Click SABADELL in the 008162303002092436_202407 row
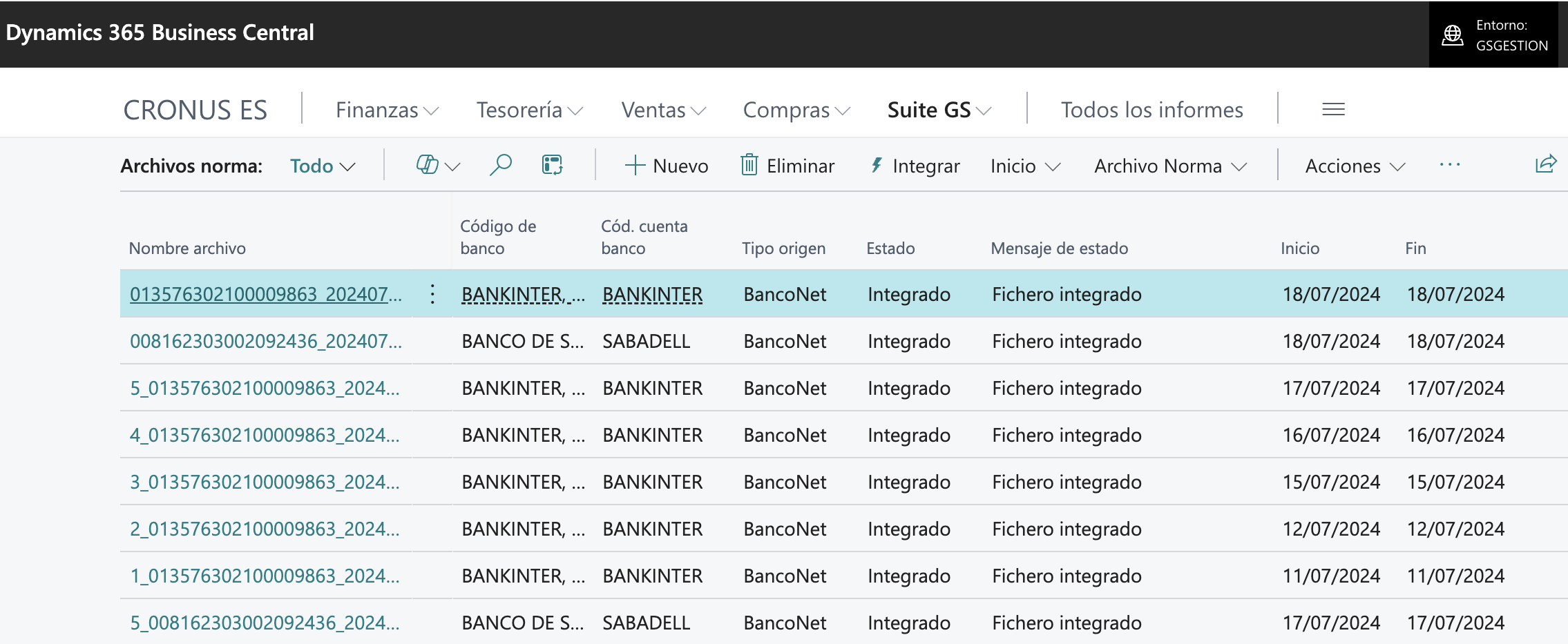Screen dimensions: 1568x644 [646, 341]
